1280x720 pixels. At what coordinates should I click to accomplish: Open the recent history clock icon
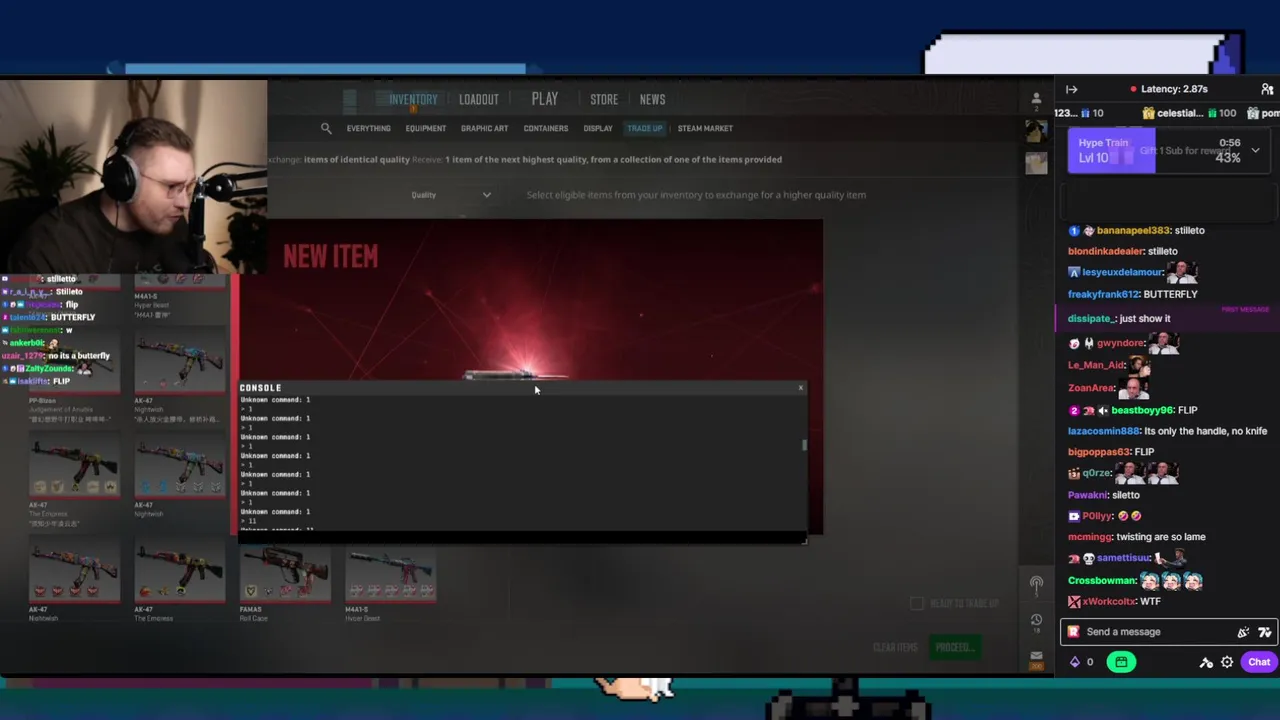pos(1036,620)
